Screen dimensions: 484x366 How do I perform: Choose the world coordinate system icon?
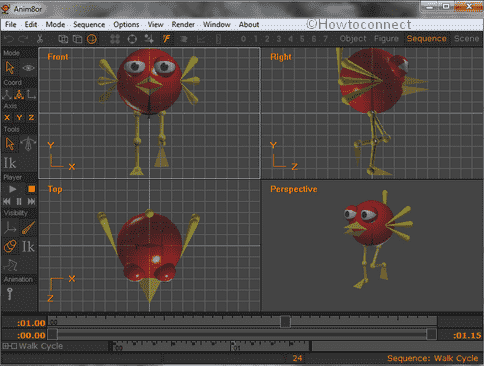click(x=7, y=95)
